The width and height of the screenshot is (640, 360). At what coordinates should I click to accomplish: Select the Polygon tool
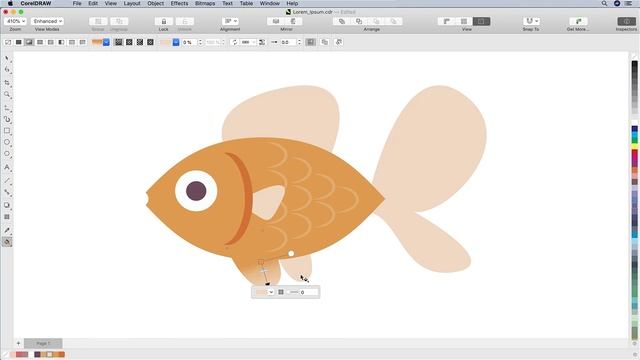7,154
